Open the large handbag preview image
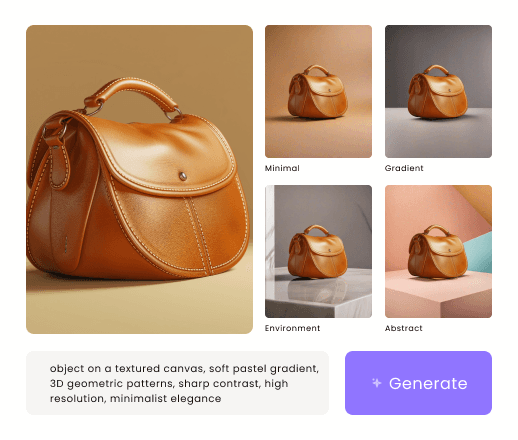 click(x=139, y=179)
